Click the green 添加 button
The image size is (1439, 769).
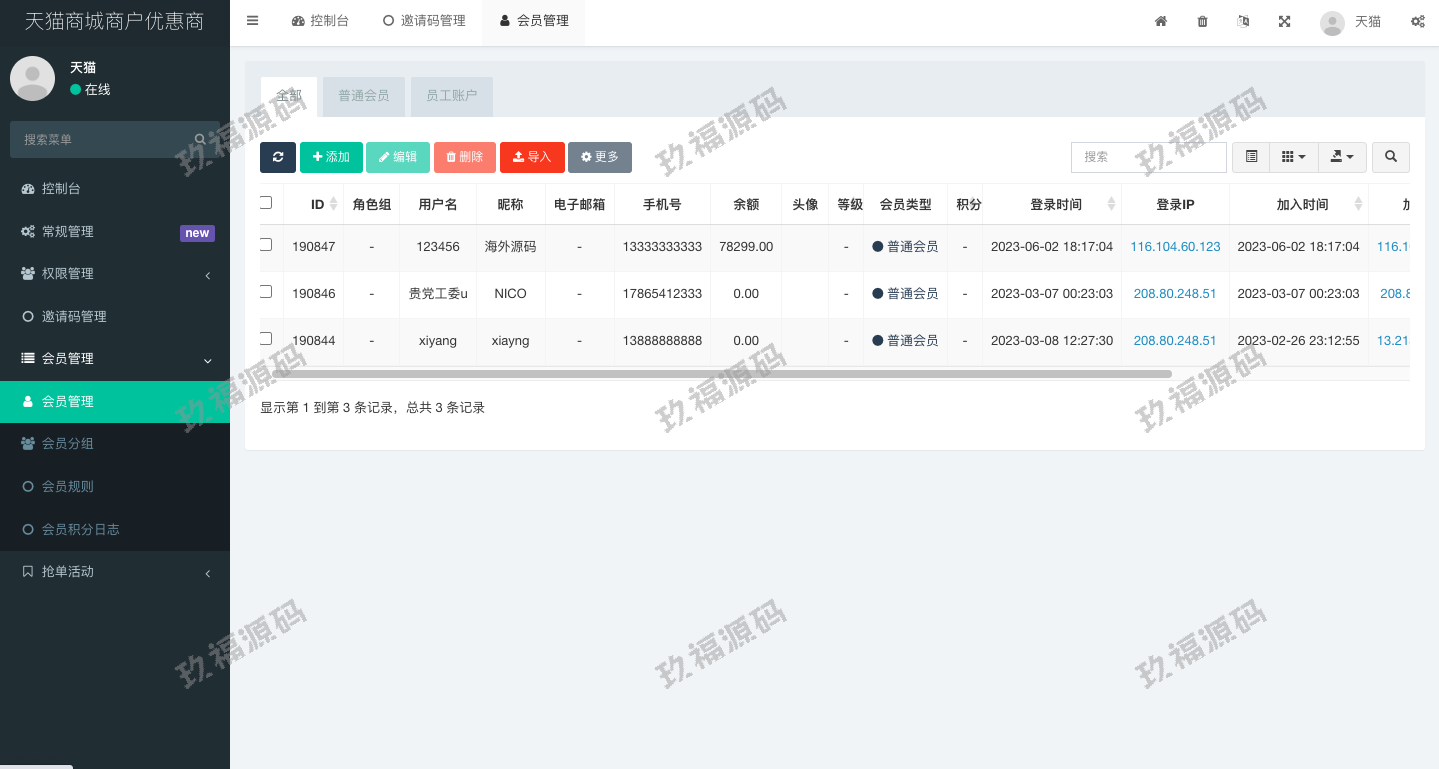[331, 157]
